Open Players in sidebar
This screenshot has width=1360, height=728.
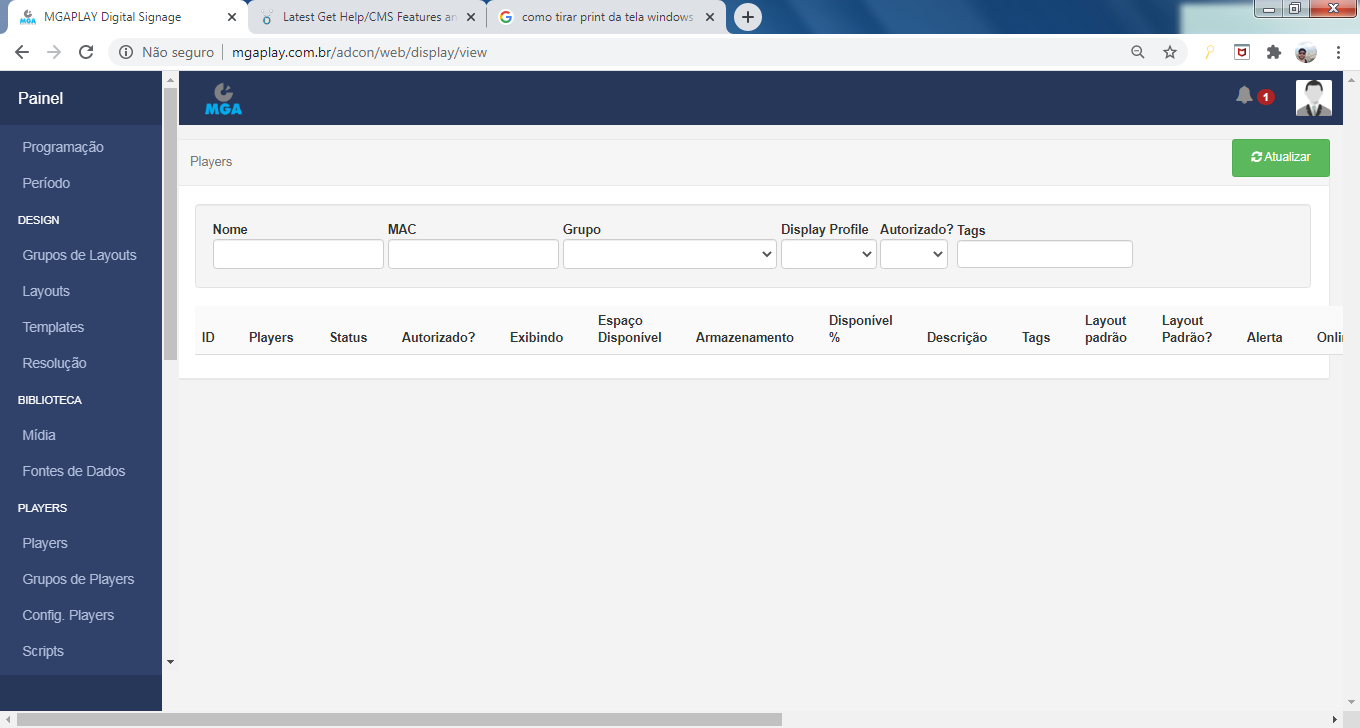[45, 543]
